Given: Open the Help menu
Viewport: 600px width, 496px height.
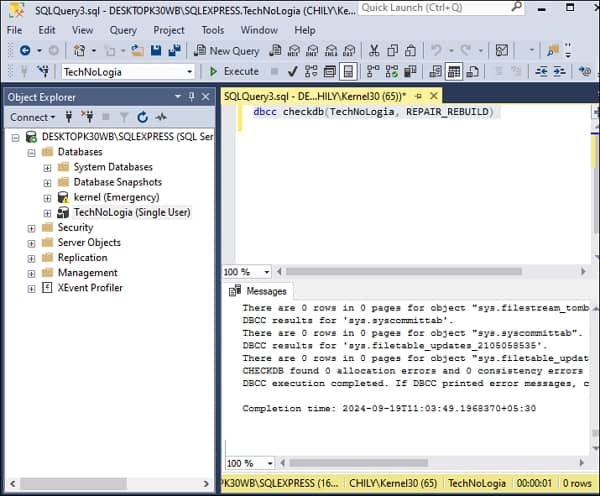Looking at the screenshot, I should pos(305,30).
